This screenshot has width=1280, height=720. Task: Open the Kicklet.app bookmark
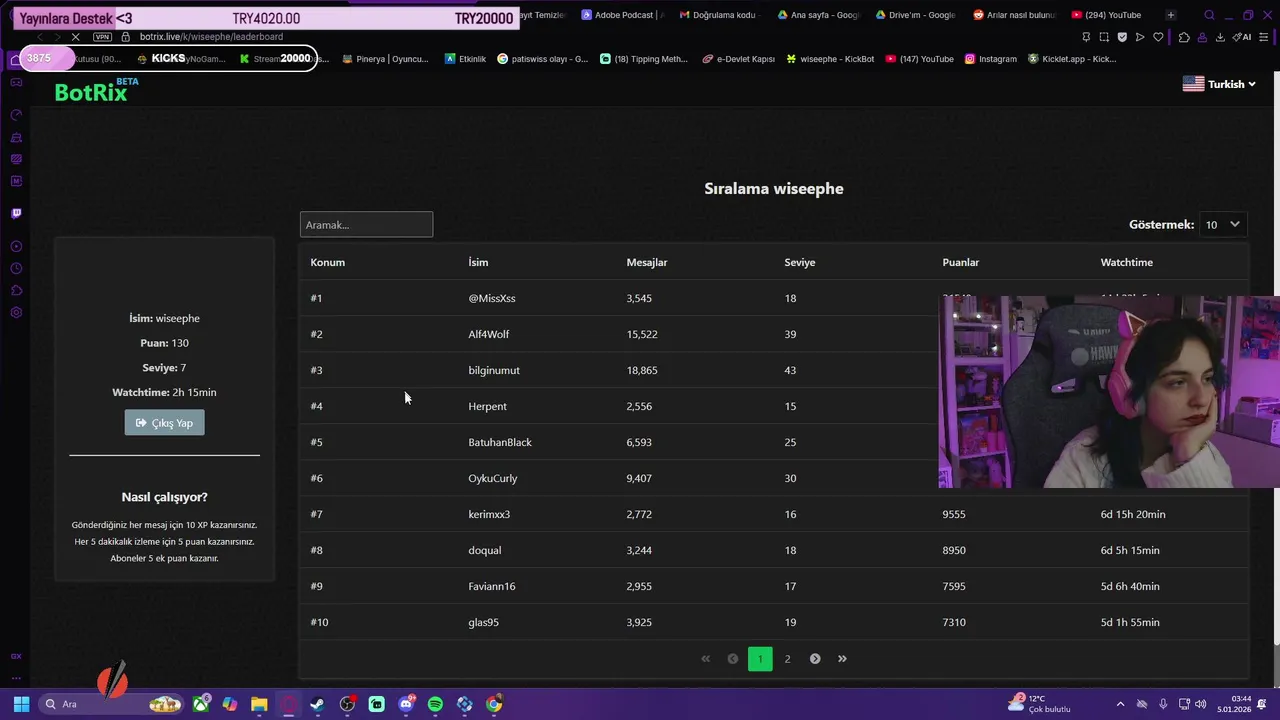click(1071, 59)
